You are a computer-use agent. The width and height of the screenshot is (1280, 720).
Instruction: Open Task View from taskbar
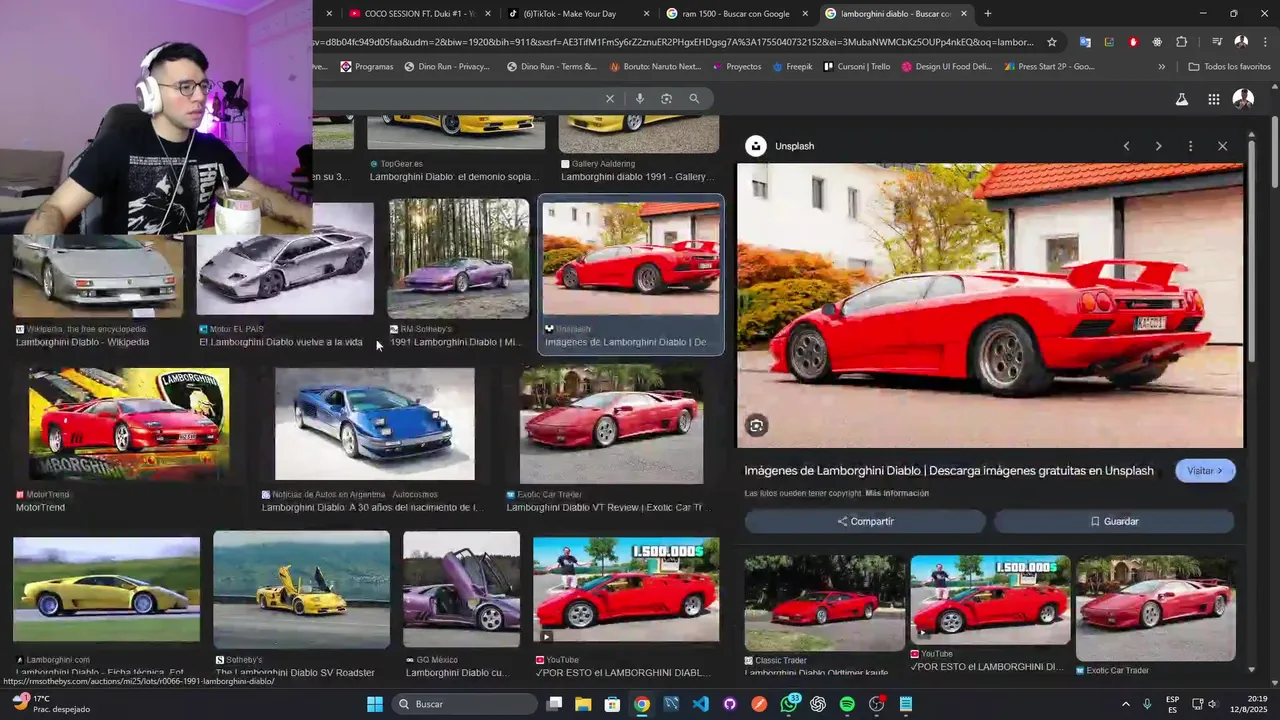554,704
